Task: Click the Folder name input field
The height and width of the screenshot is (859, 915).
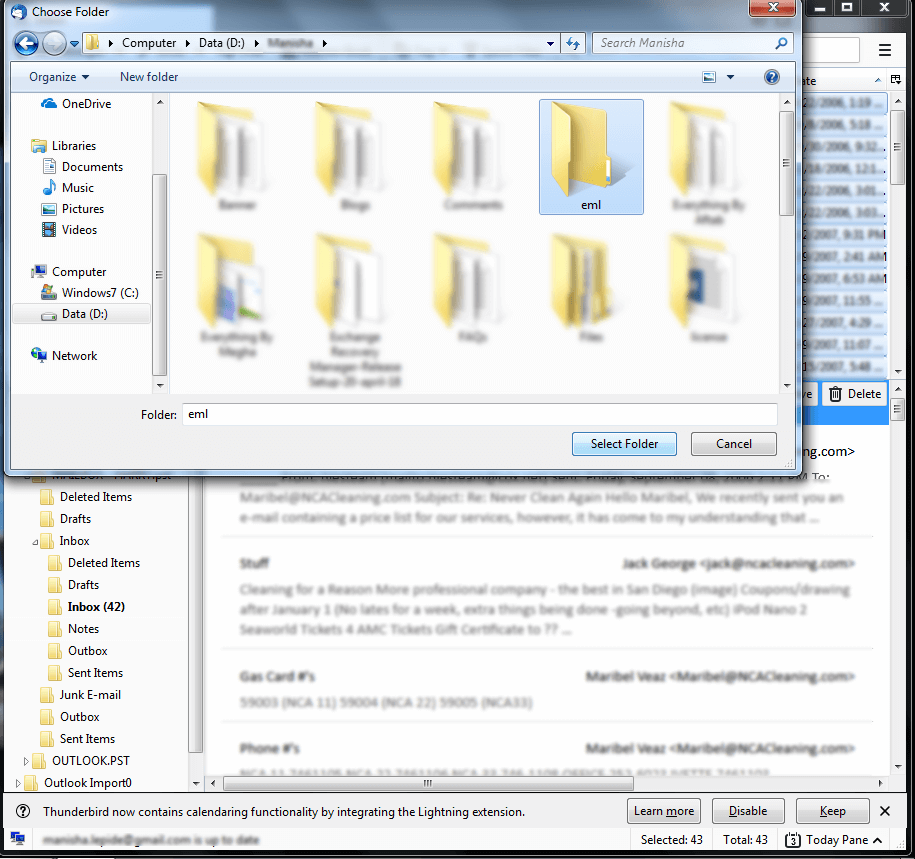Action: point(480,414)
